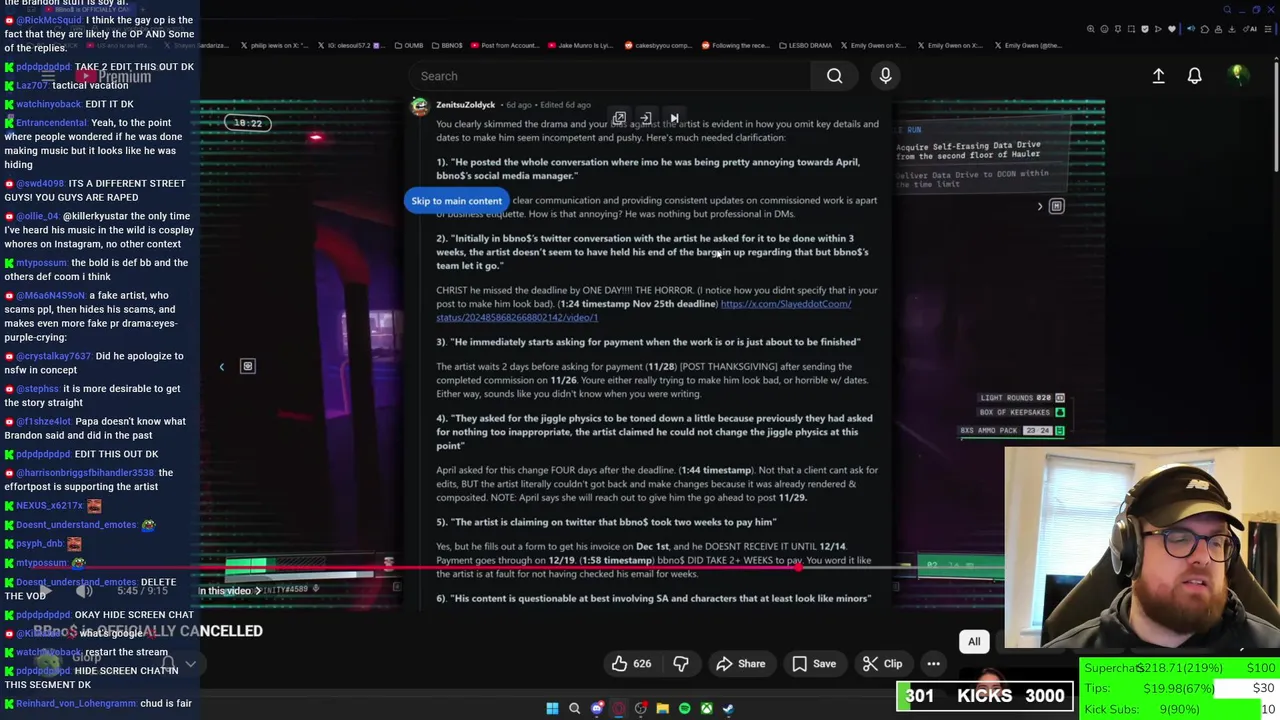Open 'Jake Munro Is Lyi...' bookmark
Viewport: 1280px width, 720px height.
(579, 45)
